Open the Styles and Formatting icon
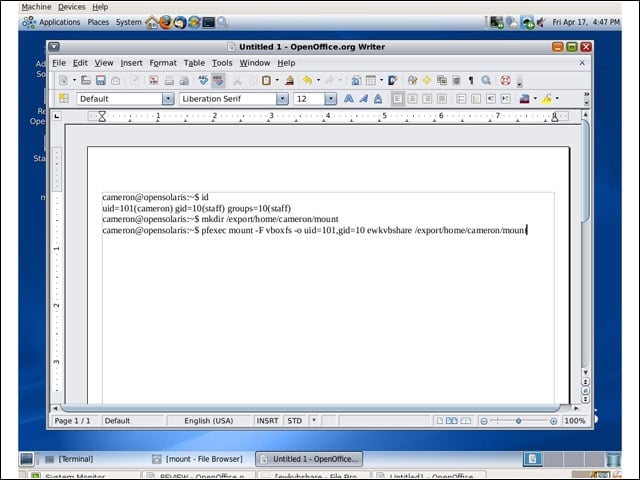 [64, 98]
